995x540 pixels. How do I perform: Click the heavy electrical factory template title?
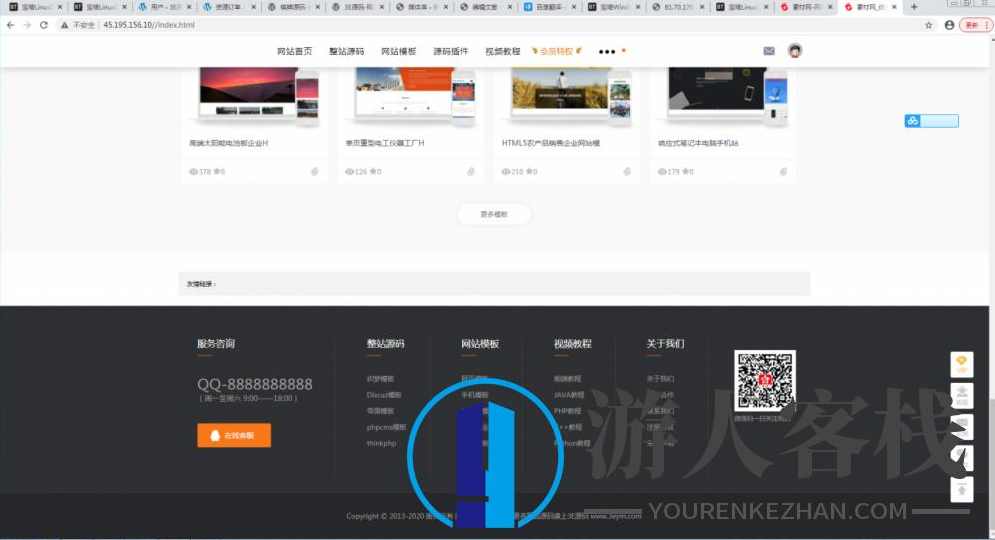(385, 143)
